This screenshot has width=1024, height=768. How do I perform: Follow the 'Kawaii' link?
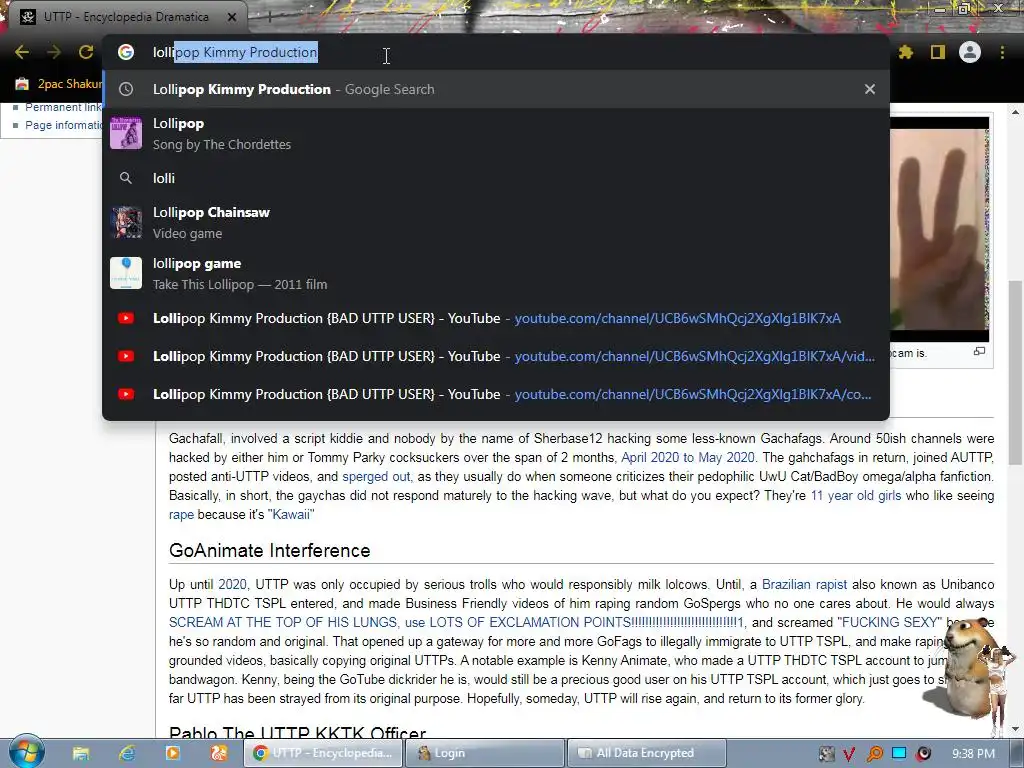[x=291, y=515]
